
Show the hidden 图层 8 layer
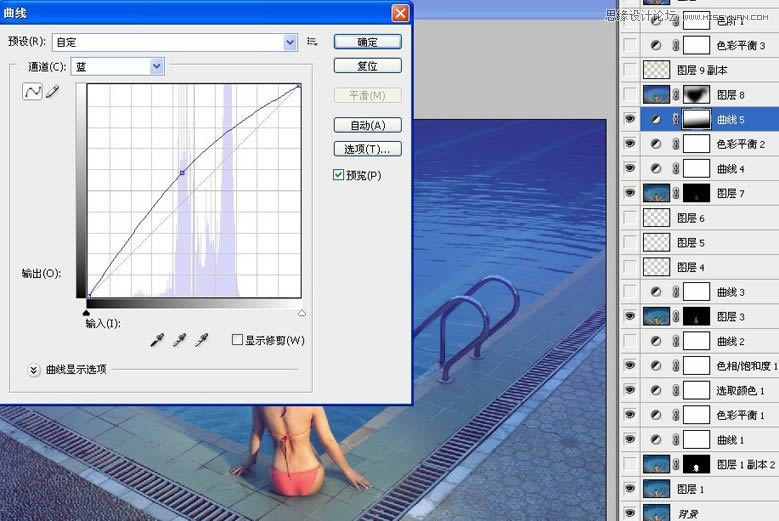point(629,95)
